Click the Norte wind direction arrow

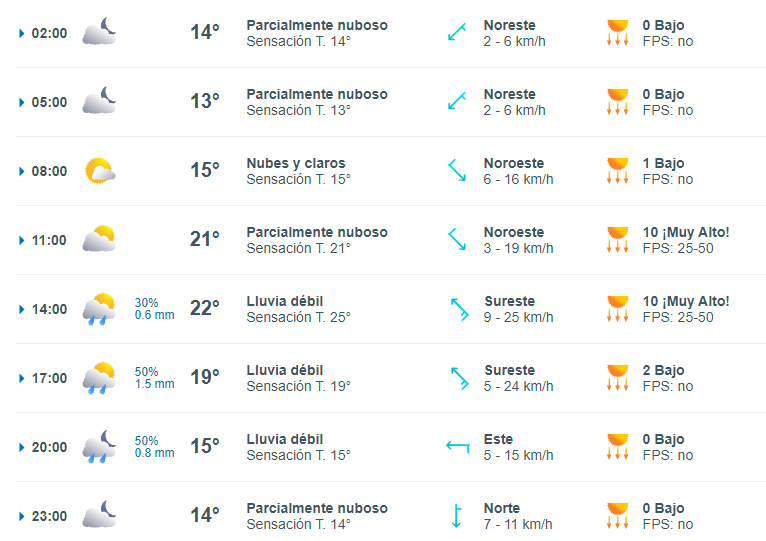coord(457,516)
